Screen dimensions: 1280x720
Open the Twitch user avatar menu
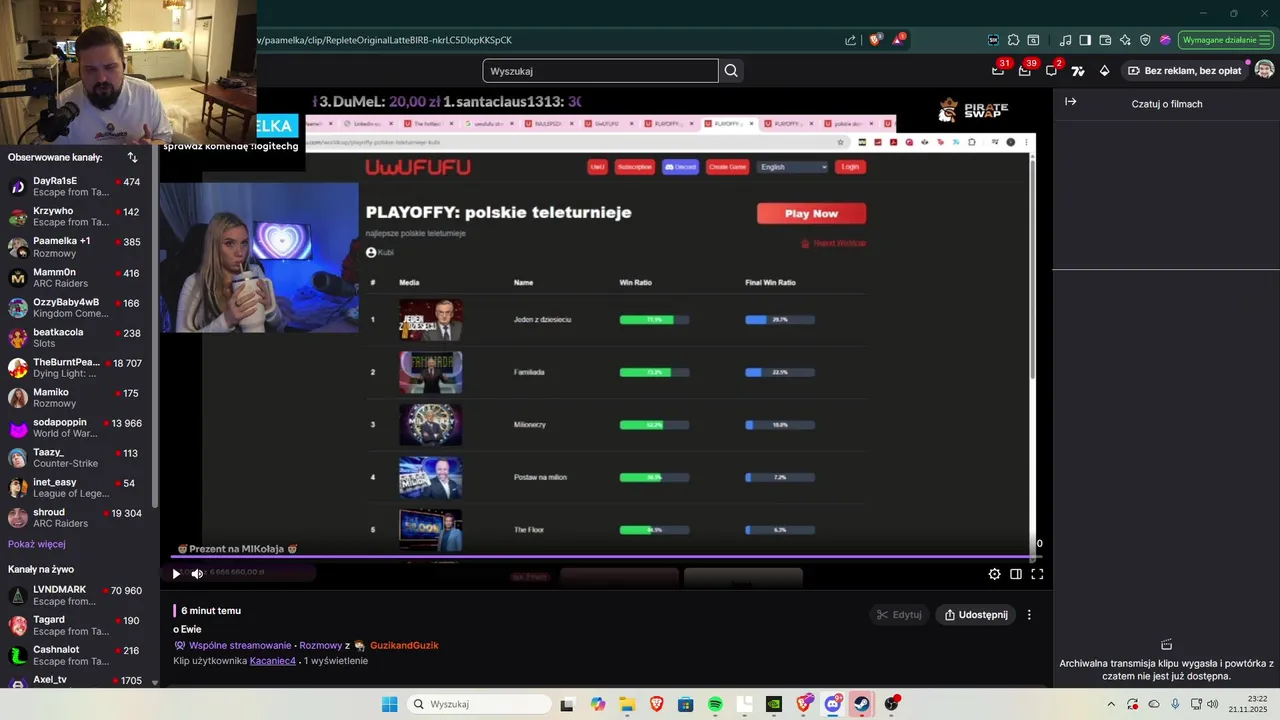point(1264,70)
